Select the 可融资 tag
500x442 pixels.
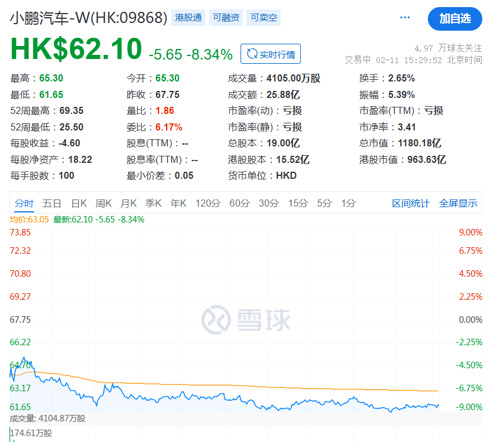pos(226,17)
